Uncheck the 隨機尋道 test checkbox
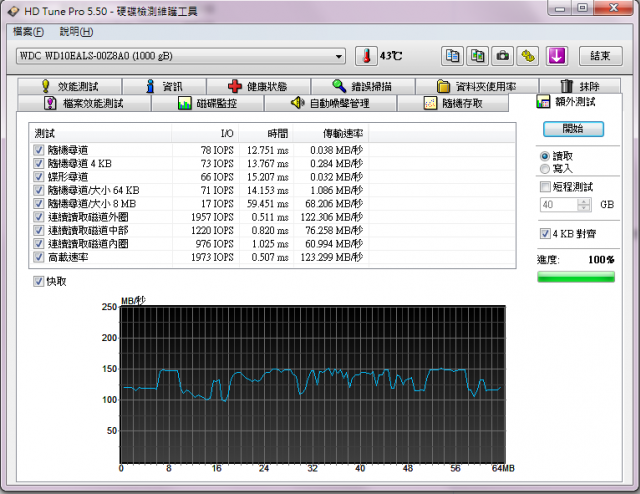640x494 pixels. coord(38,150)
